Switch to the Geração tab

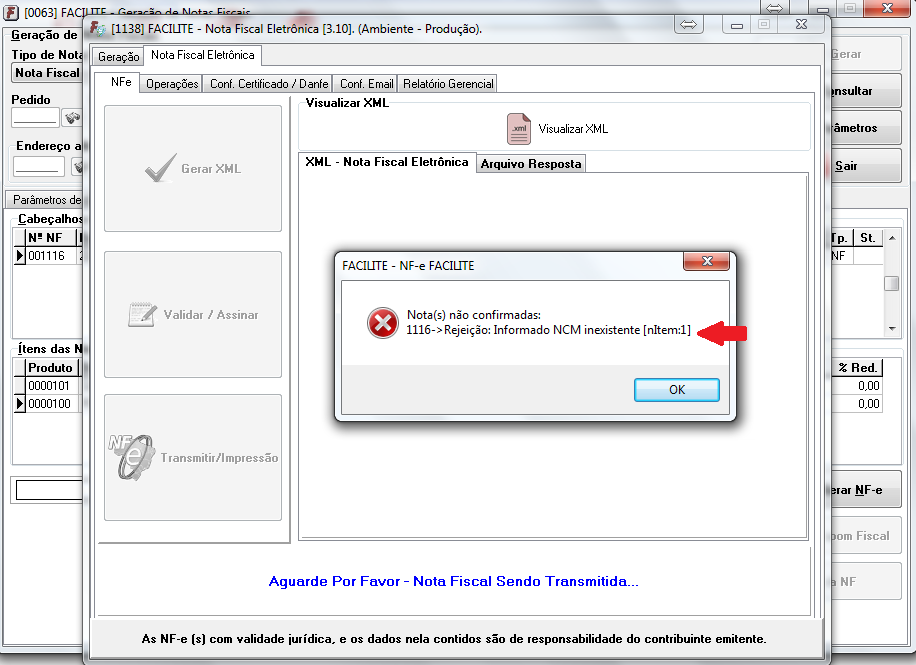coord(118,56)
